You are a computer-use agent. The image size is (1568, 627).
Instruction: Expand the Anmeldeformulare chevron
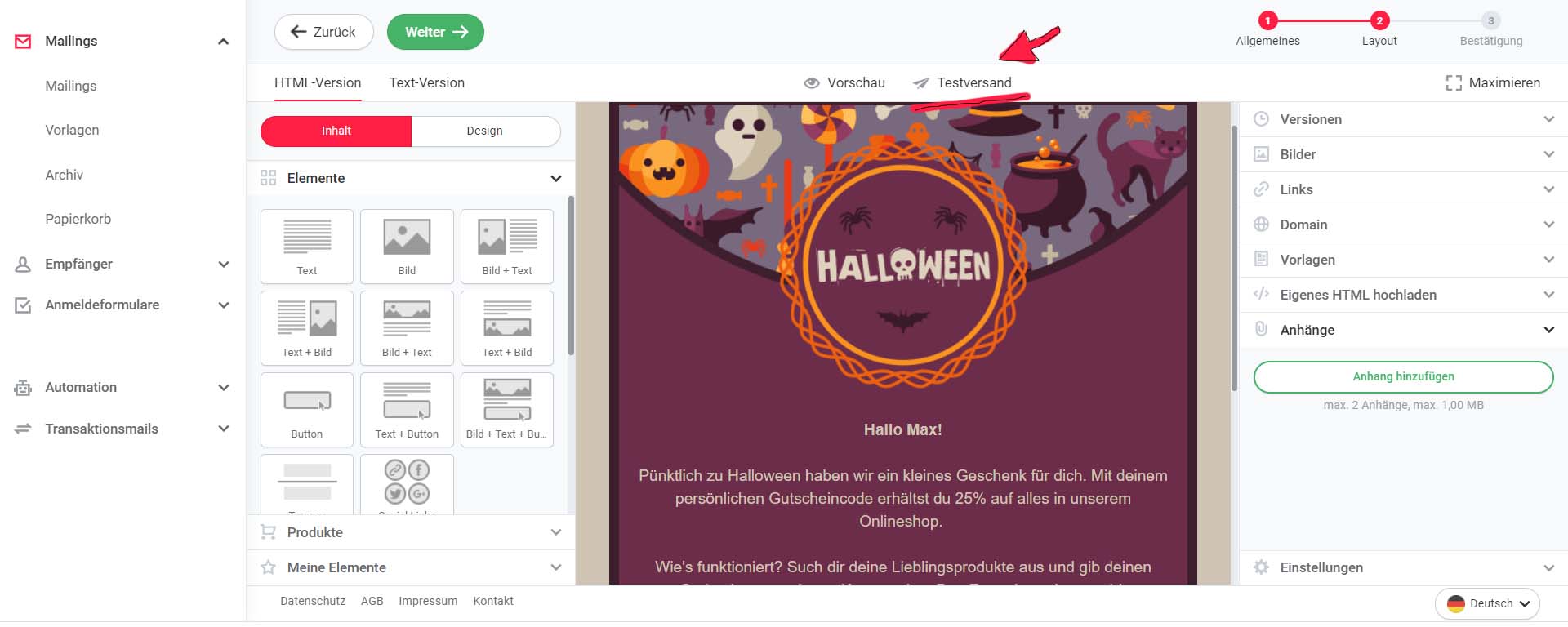pos(223,305)
